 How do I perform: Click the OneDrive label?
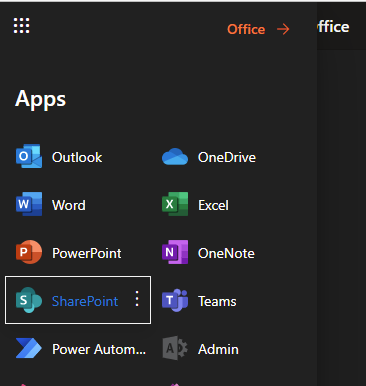[x=227, y=157]
